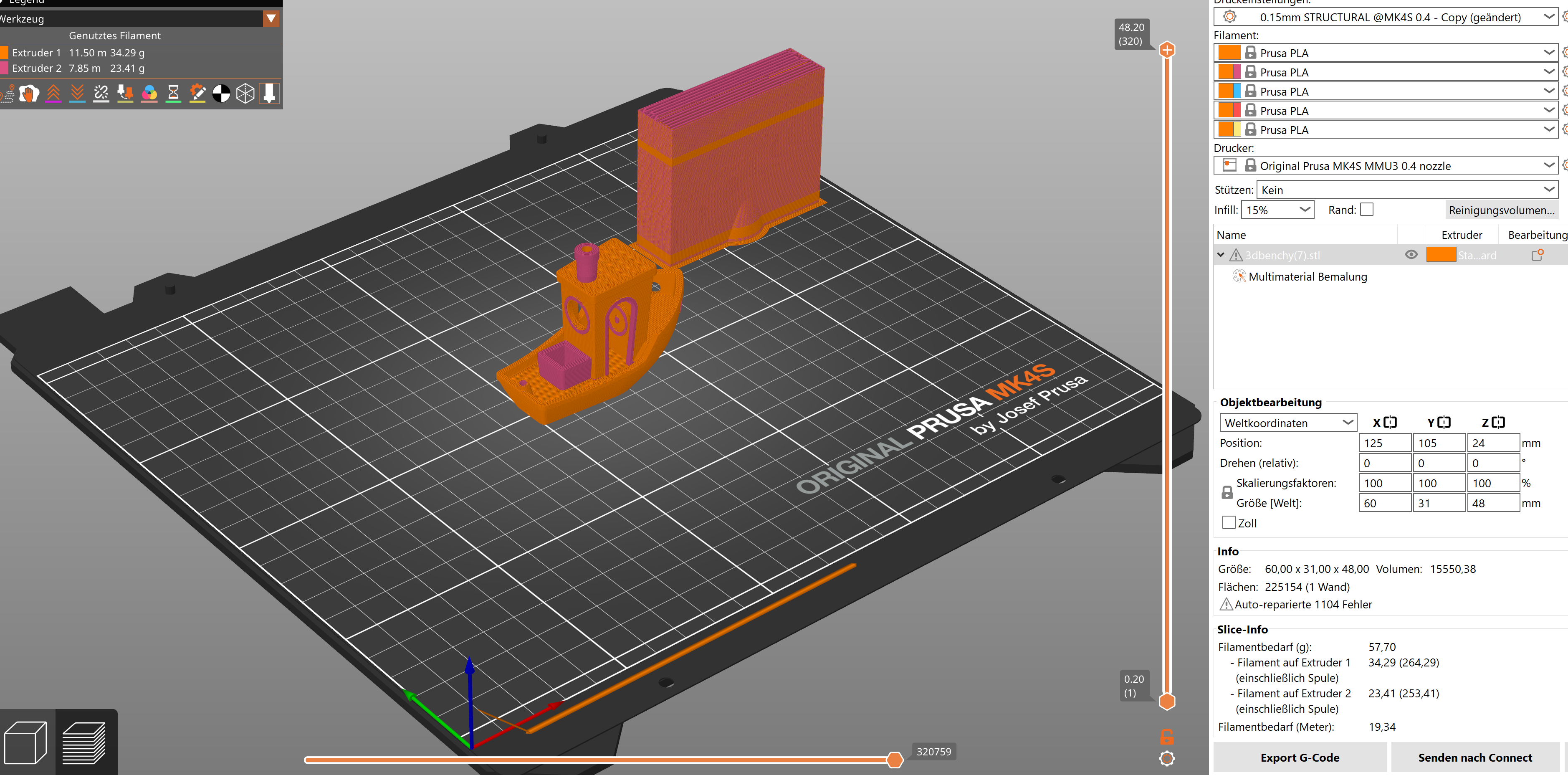Viewport: 1568px width, 775px height.
Task: Toggle custom G-codes display icon
Action: click(197, 94)
